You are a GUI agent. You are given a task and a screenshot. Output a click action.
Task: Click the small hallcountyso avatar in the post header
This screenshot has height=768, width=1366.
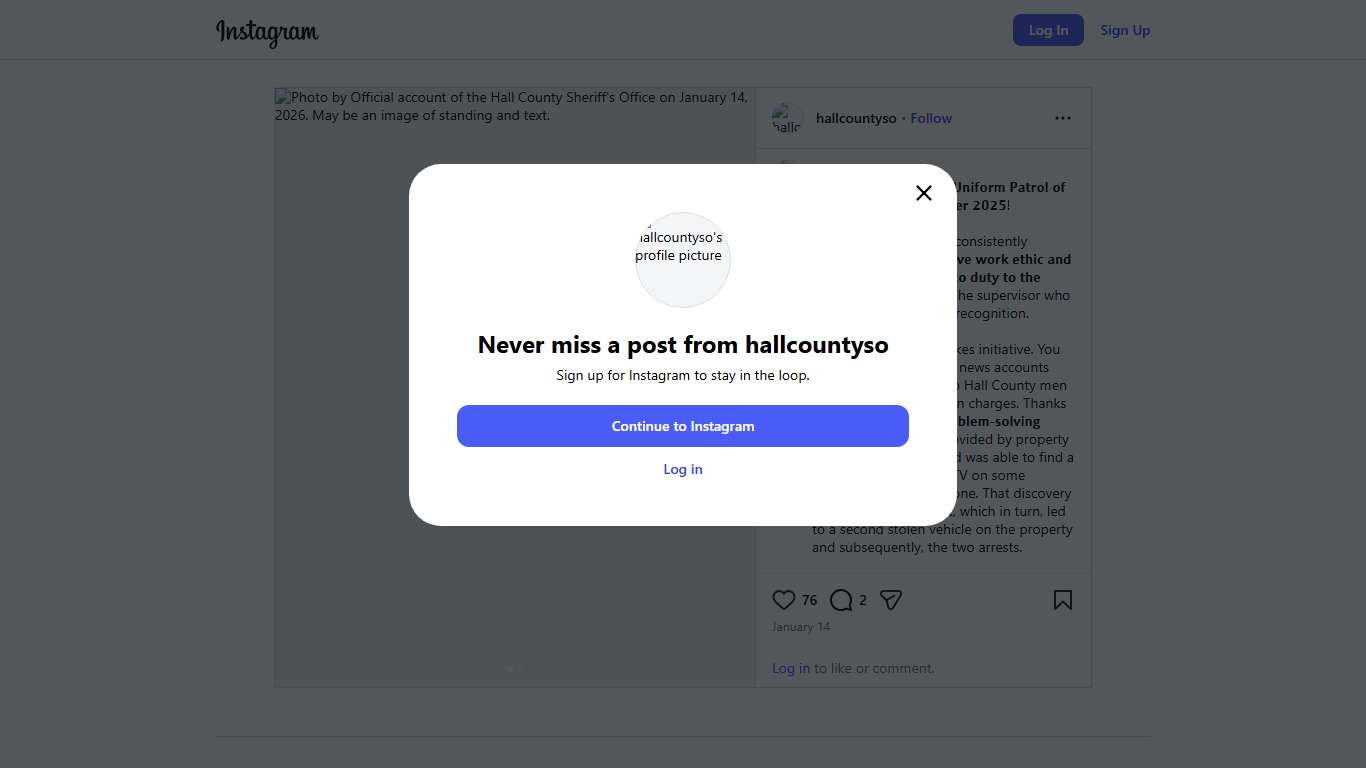click(x=787, y=118)
